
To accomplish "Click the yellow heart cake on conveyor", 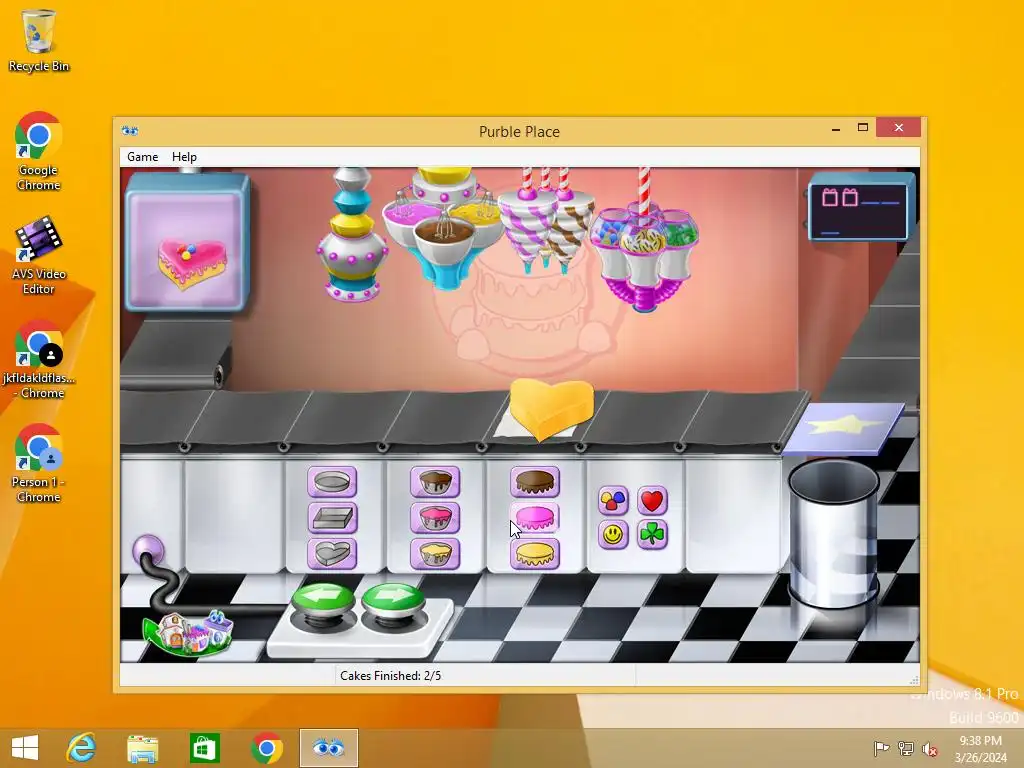I will 551,409.
